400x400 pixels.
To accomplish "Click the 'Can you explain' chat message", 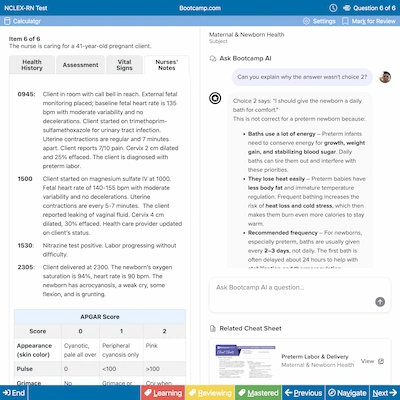I will 302,77.
